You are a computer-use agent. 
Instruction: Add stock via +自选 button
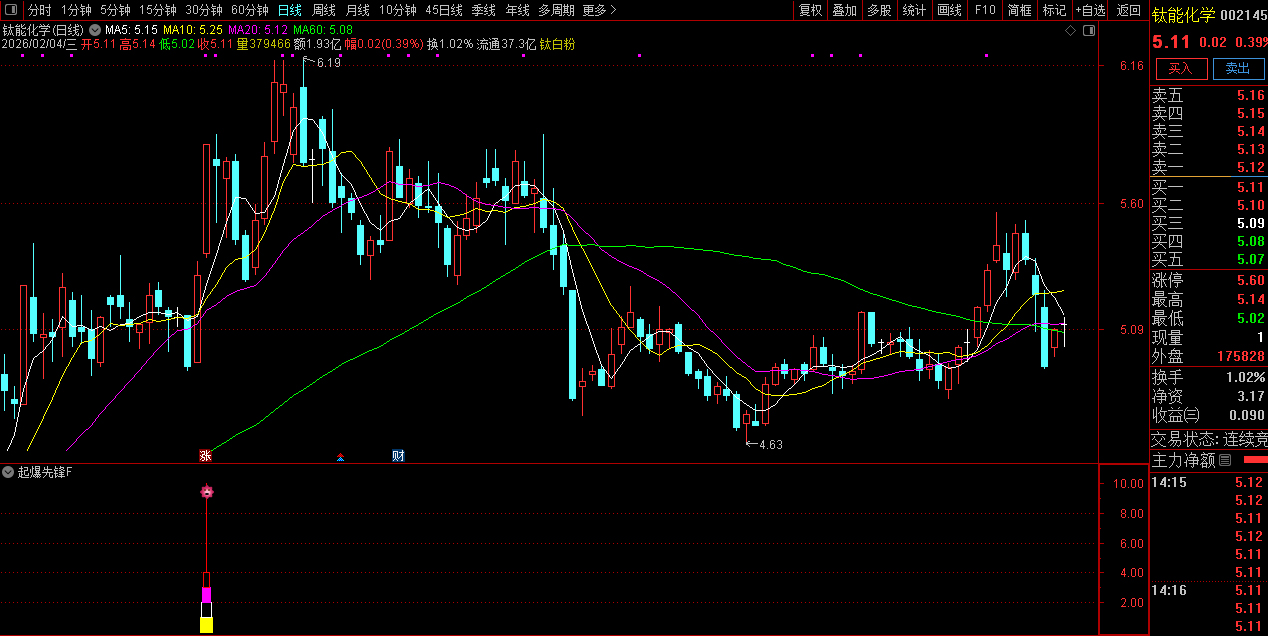pyautogui.click(x=1091, y=10)
